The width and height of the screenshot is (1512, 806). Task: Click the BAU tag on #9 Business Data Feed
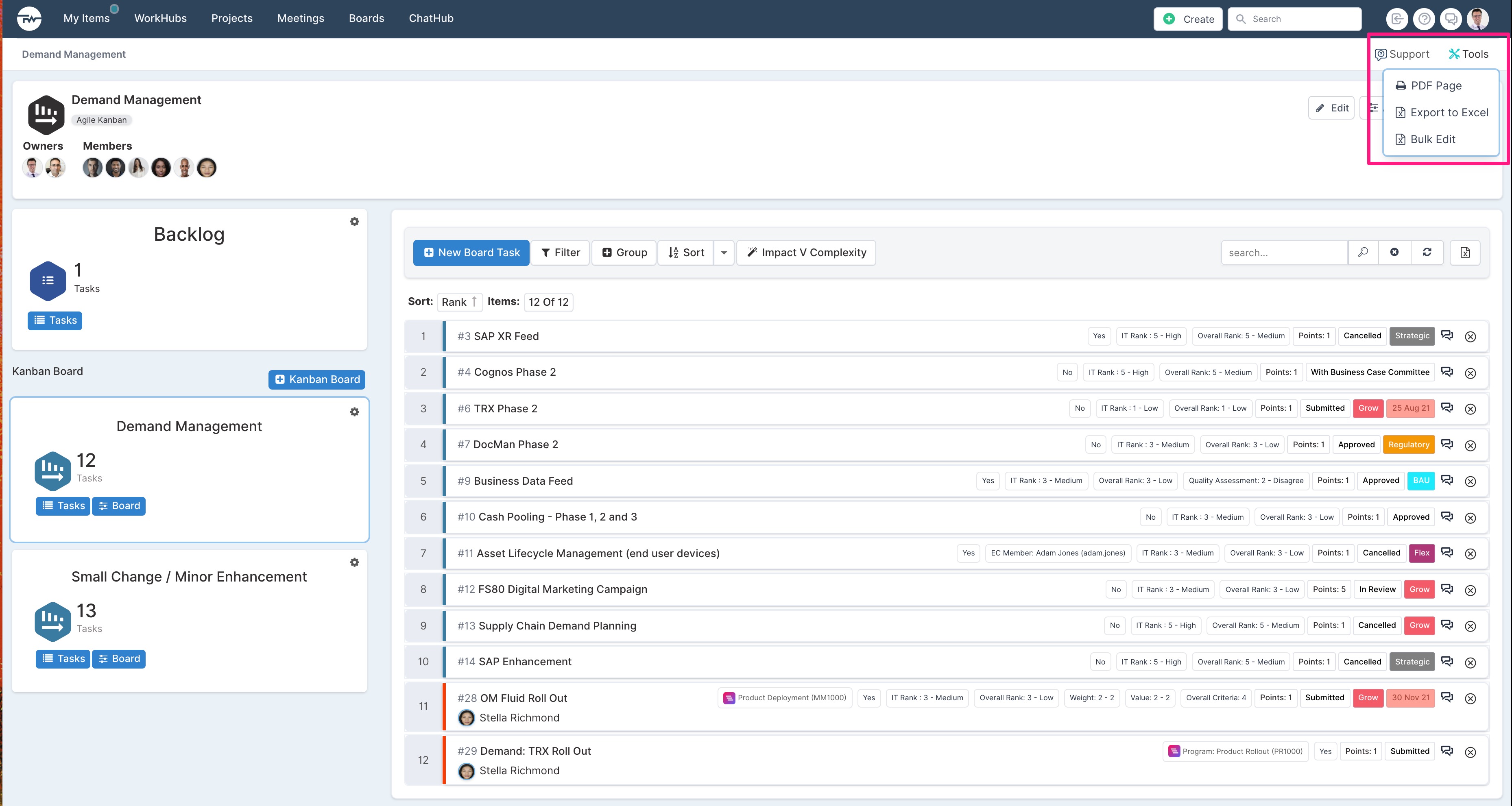[1421, 480]
